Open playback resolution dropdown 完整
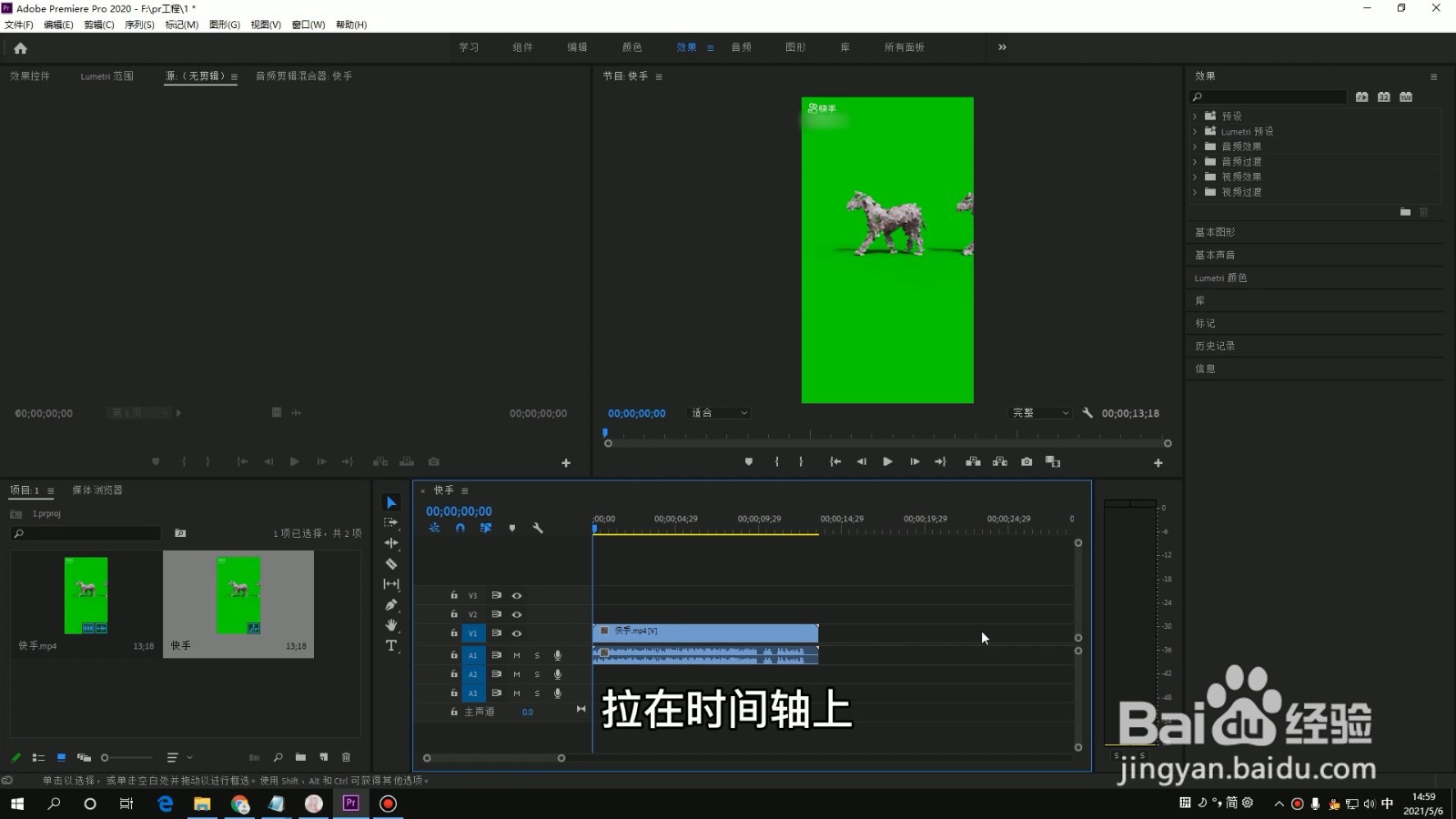 tap(1041, 413)
